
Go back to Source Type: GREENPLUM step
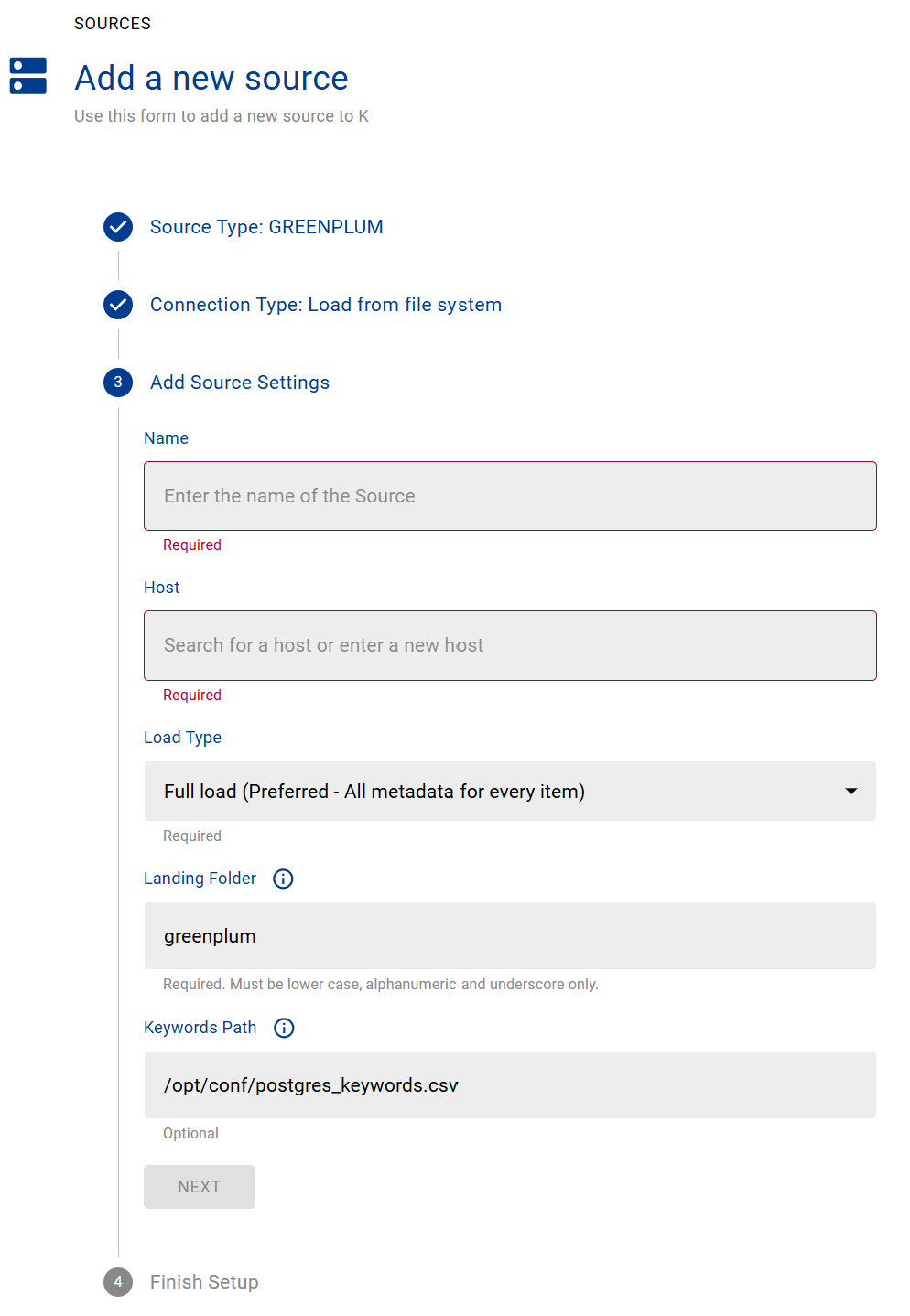266,227
